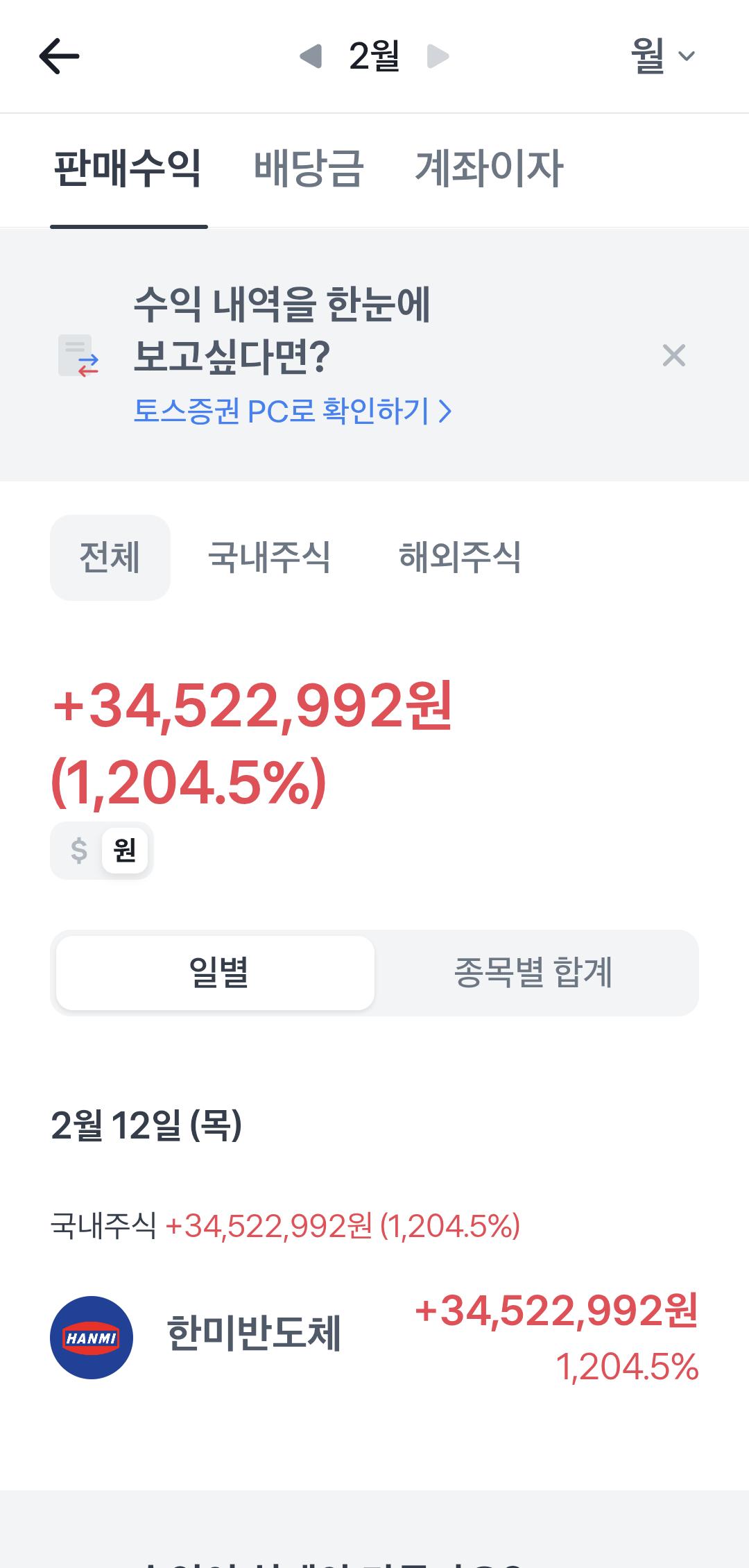Filter by 국내주식
Viewport: 749px width, 1568px height.
pos(269,558)
